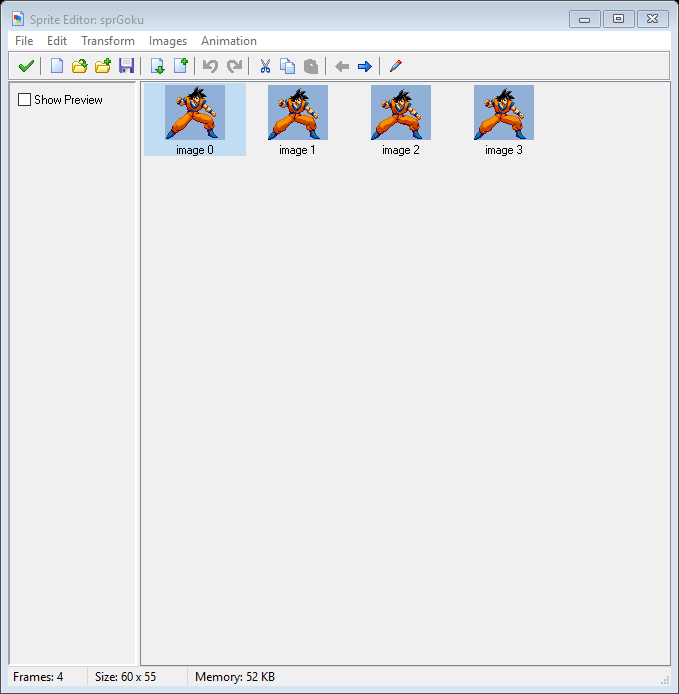
Task: Minimize the Sprite Editor window
Action: coord(584,19)
